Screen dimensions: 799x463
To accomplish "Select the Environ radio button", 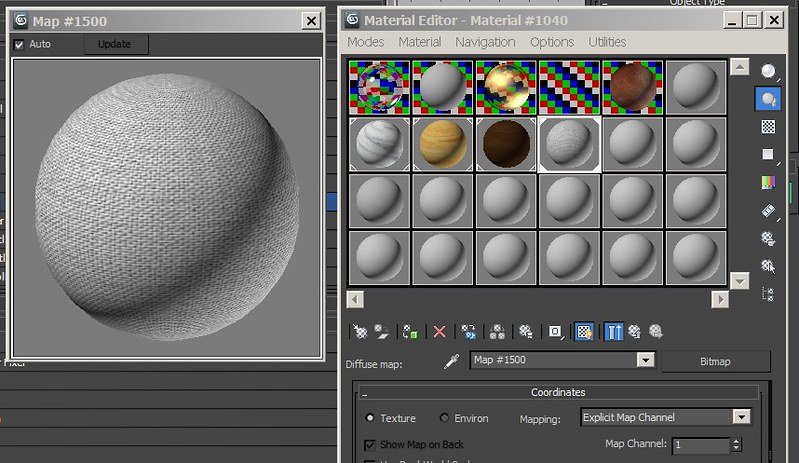I will coord(444,418).
